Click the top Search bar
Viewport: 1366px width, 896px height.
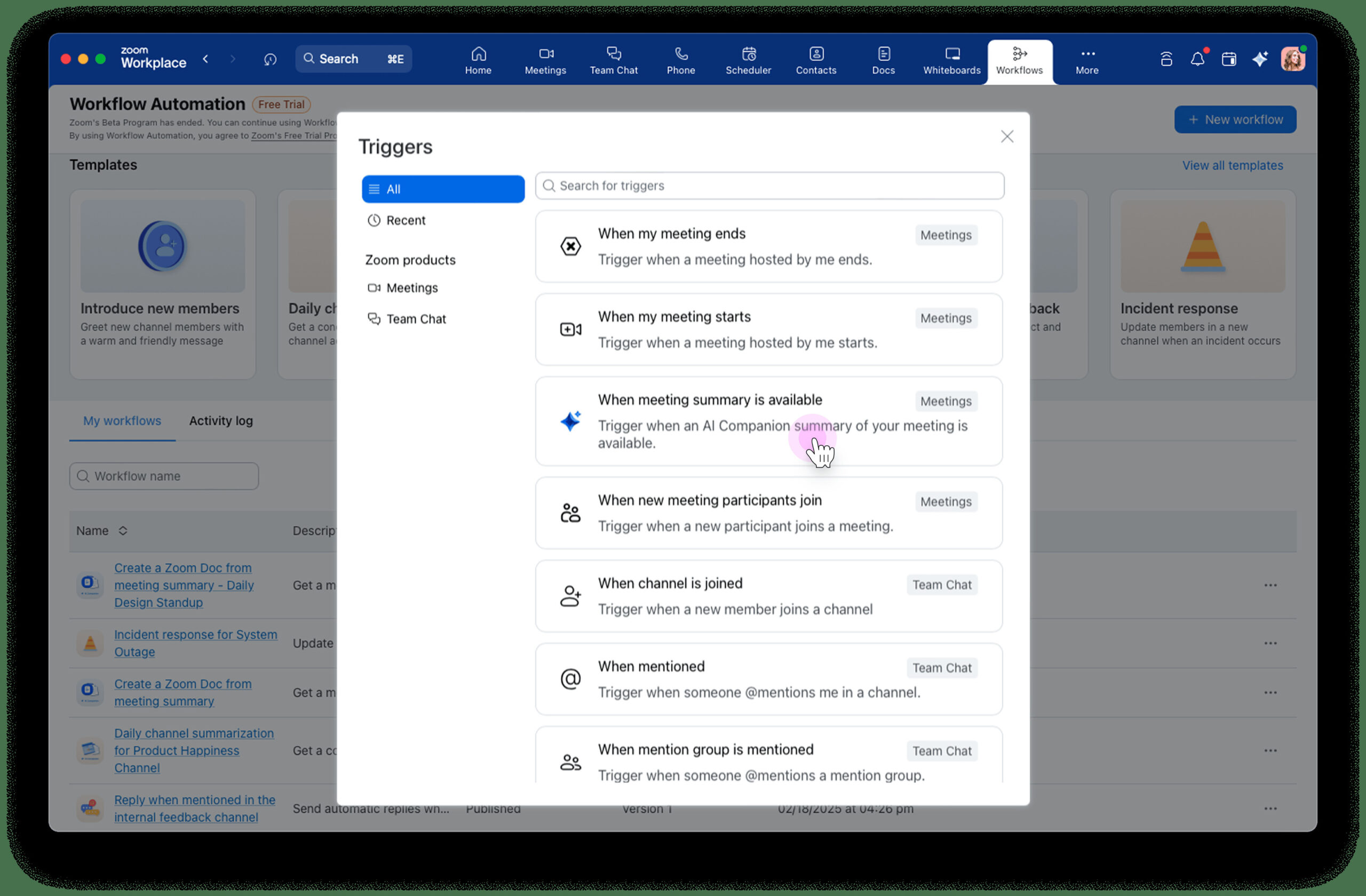point(354,59)
